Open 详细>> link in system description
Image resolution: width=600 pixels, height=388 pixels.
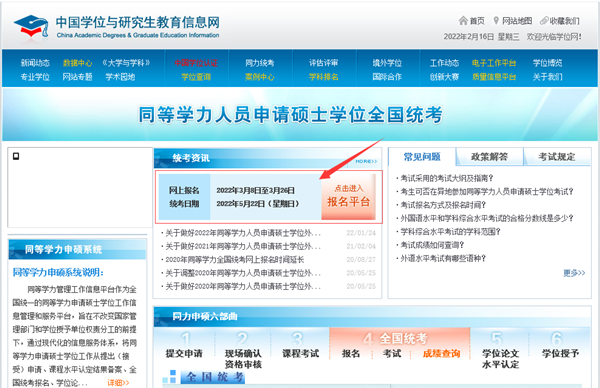[x=118, y=383]
